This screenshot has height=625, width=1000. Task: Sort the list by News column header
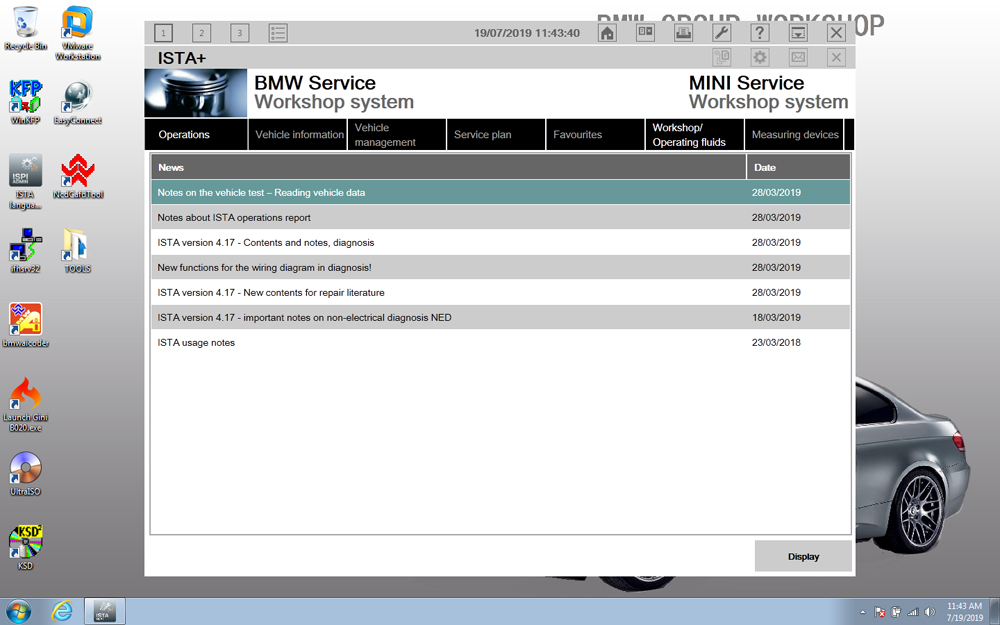tap(449, 167)
